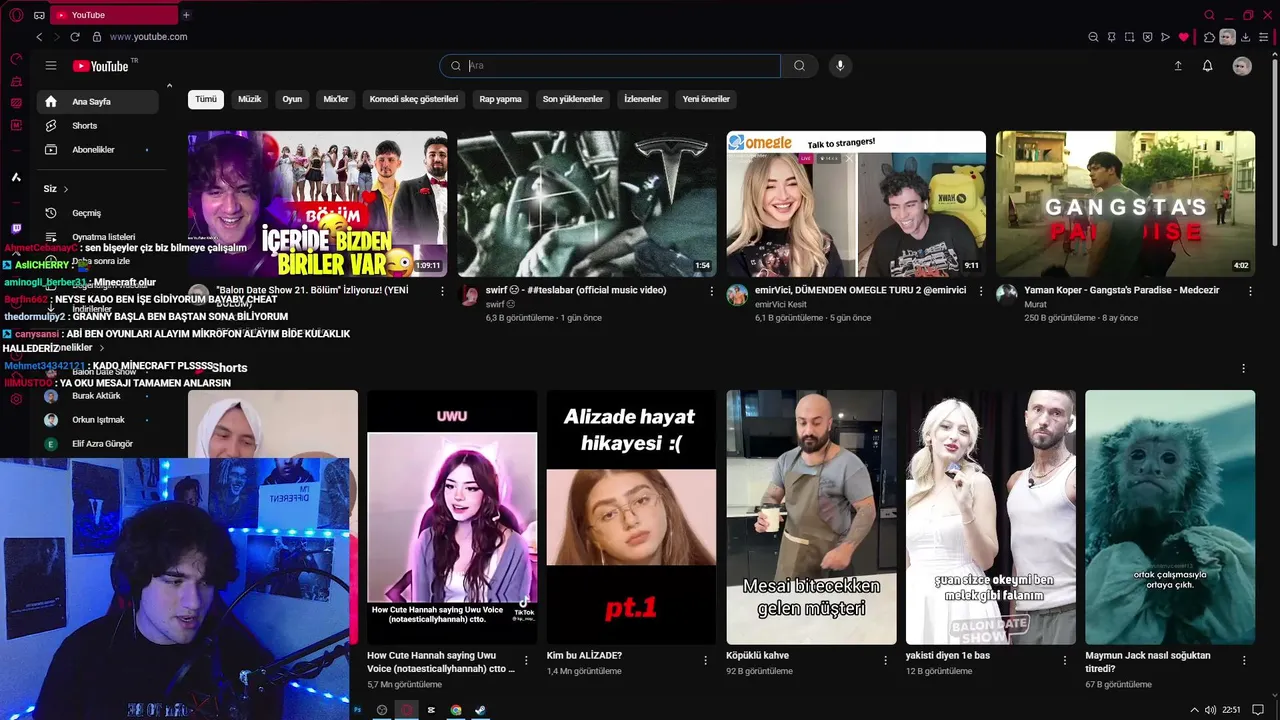Click the zoom out icon in address bar
This screenshot has height=720, width=1280.
point(1093,37)
